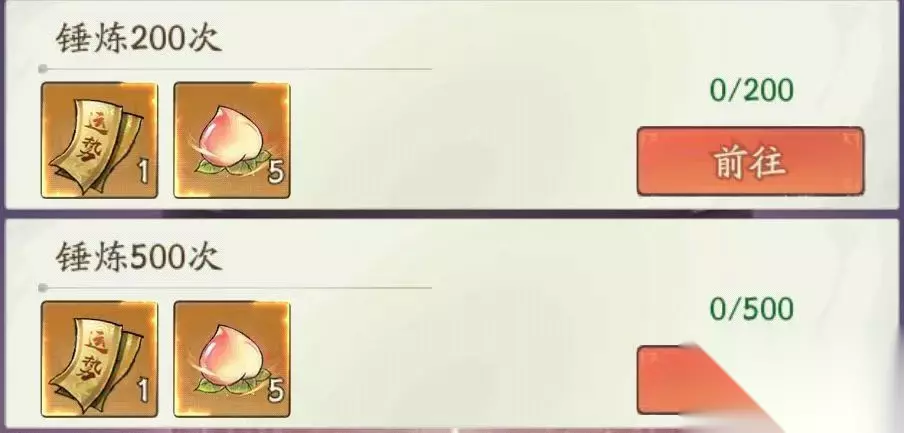
Task: Tap the fortune scroll reward in 锤炼500次 row
Action: pyautogui.click(x=99, y=359)
